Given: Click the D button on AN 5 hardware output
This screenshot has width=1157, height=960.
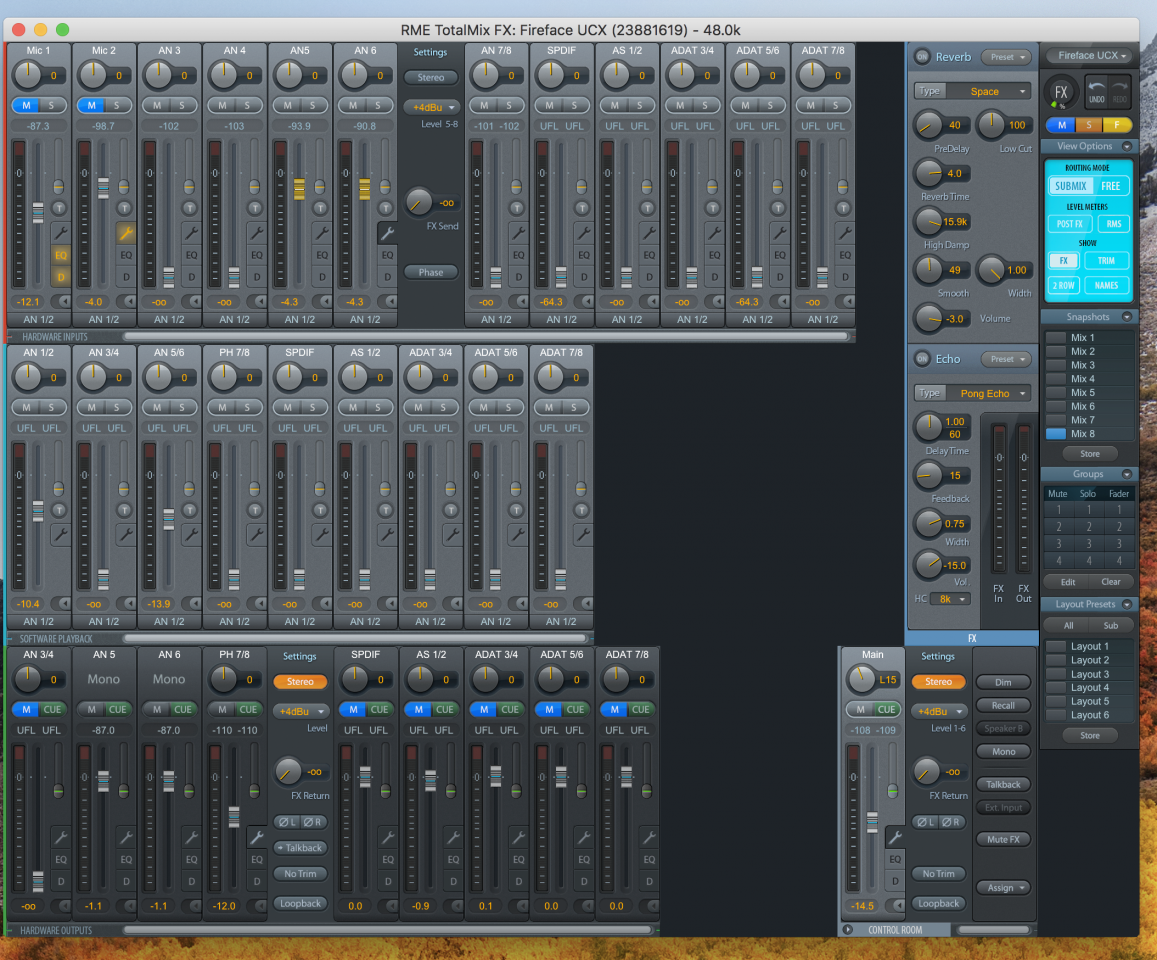Looking at the screenshot, I should [x=126, y=881].
